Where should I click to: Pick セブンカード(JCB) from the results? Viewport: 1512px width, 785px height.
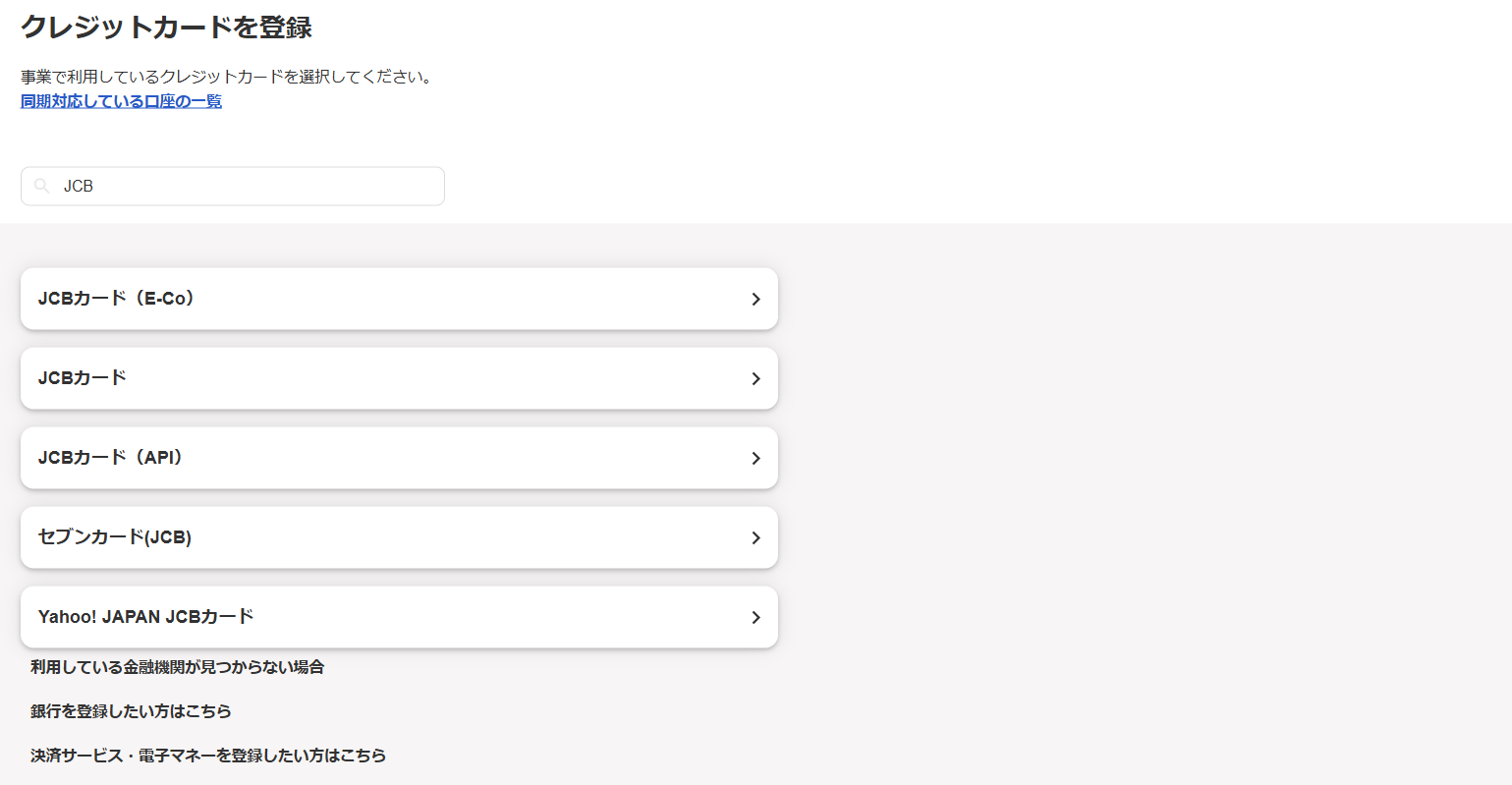click(x=114, y=537)
